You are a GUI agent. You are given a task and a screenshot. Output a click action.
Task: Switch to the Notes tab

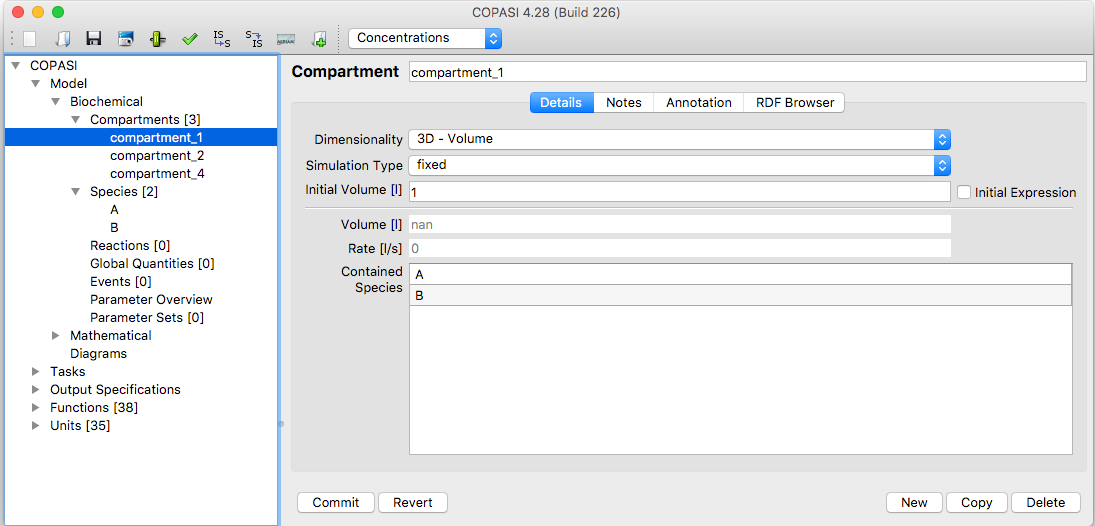[x=624, y=103]
